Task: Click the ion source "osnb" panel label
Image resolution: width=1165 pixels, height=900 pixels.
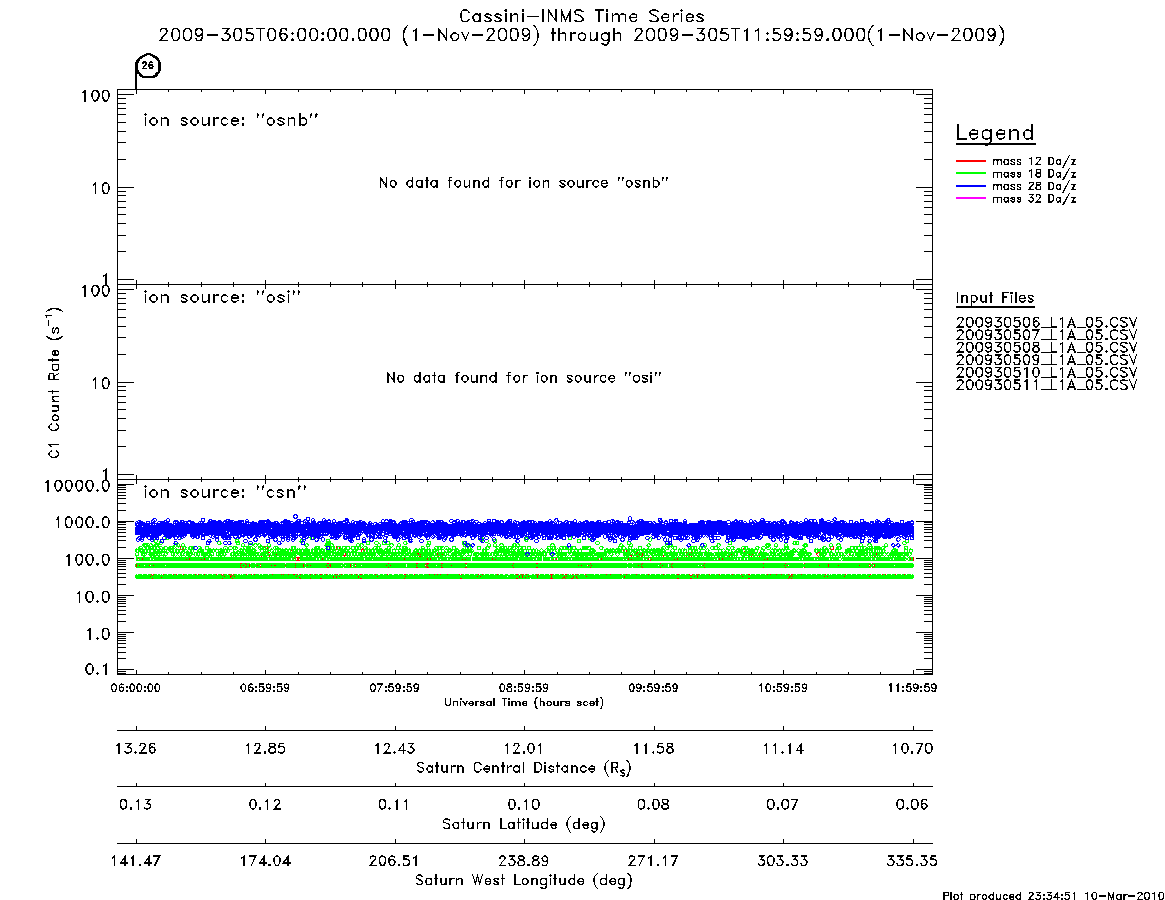Action: [x=231, y=120]
